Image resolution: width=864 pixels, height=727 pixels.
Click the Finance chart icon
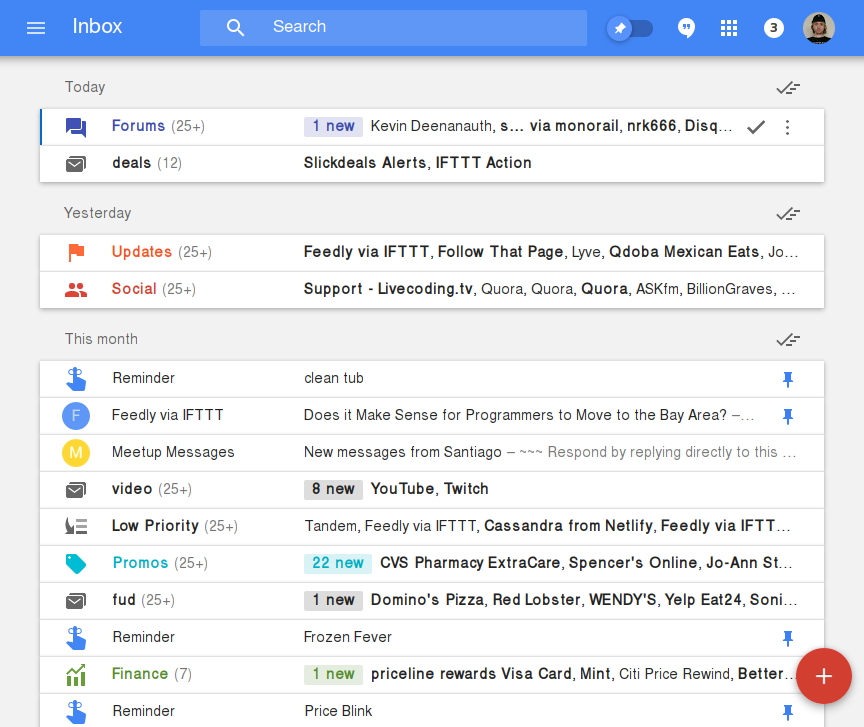76,675
